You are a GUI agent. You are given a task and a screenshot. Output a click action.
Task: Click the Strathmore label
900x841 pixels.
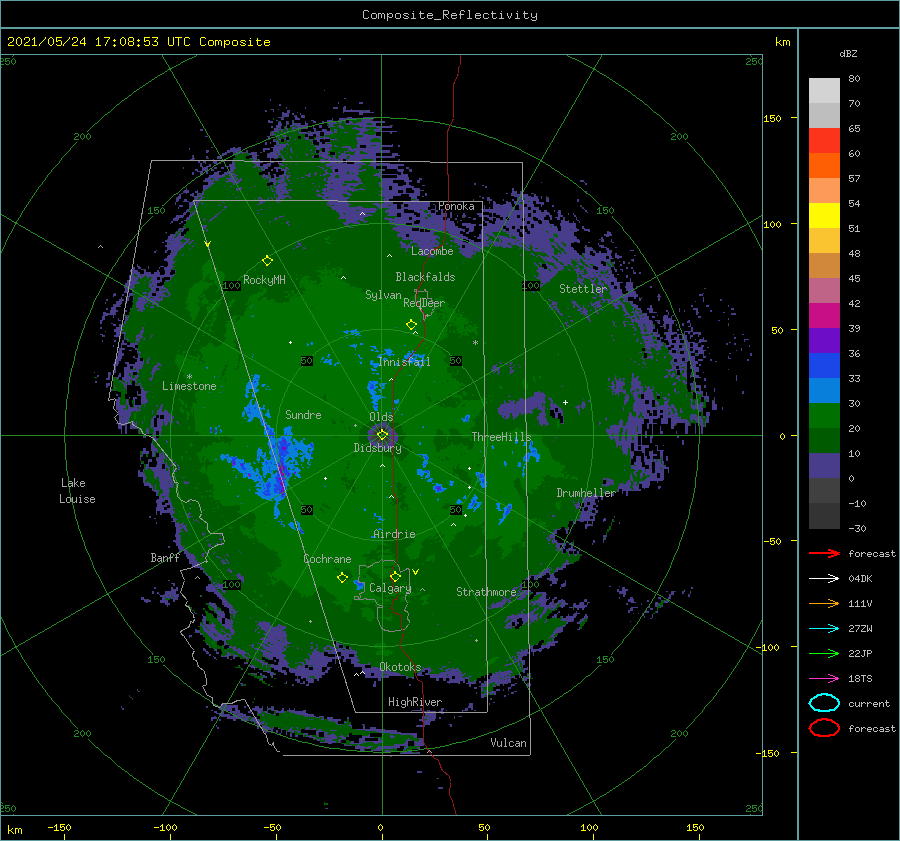[486, 592]
